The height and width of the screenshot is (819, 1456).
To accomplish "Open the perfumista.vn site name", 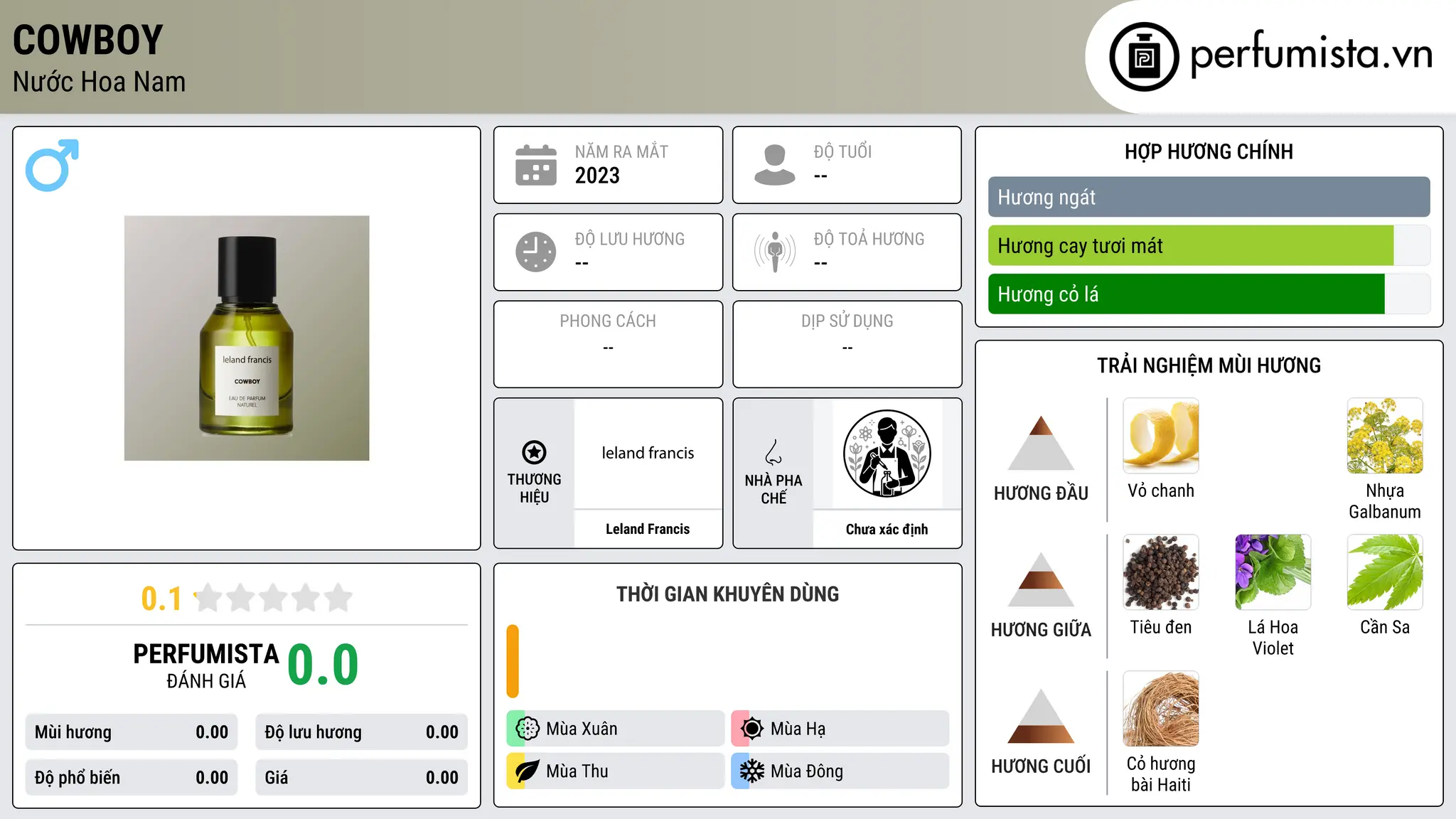I will pos(1311,54).
